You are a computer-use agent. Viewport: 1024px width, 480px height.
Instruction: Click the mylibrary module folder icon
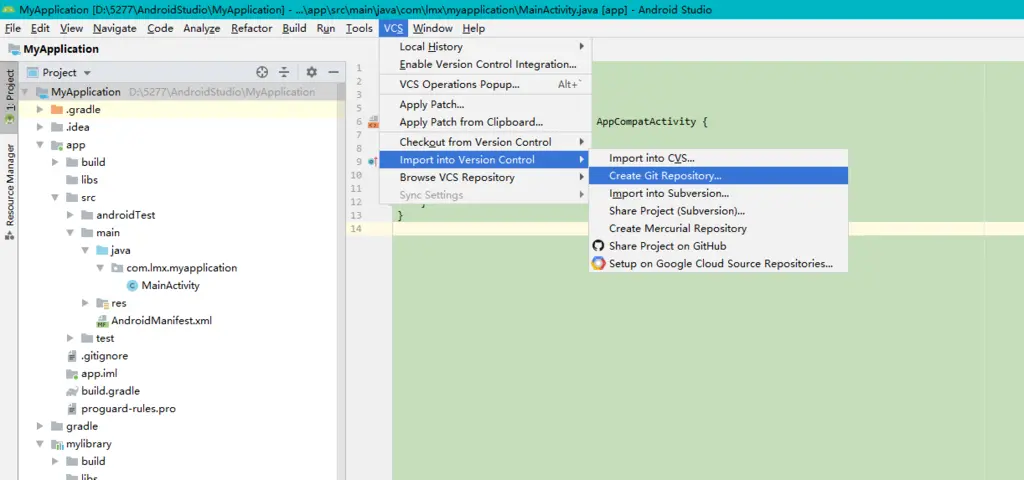coord(57,444)
